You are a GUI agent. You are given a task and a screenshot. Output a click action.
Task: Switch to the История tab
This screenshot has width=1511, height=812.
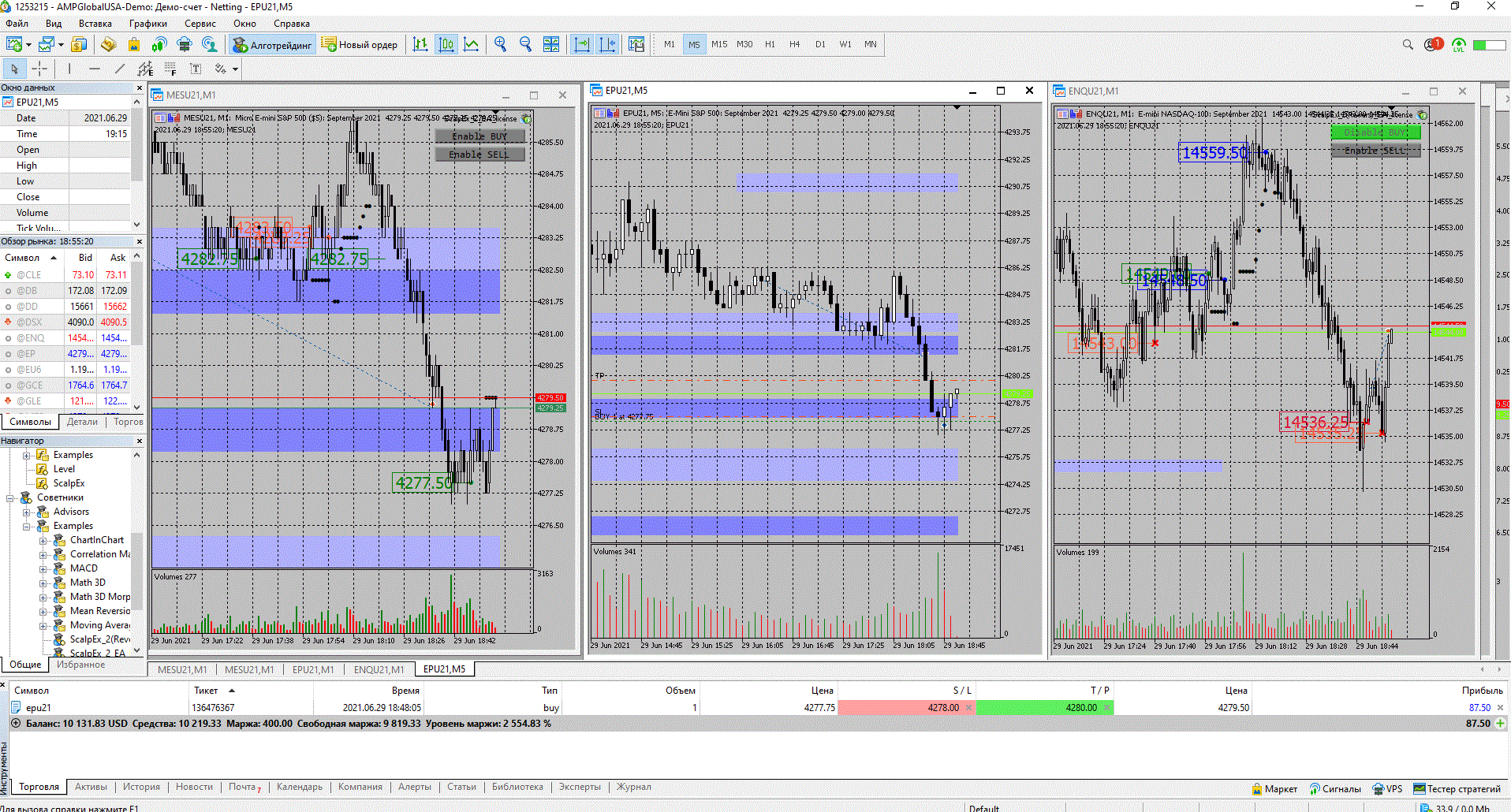(x=141, y=787)
